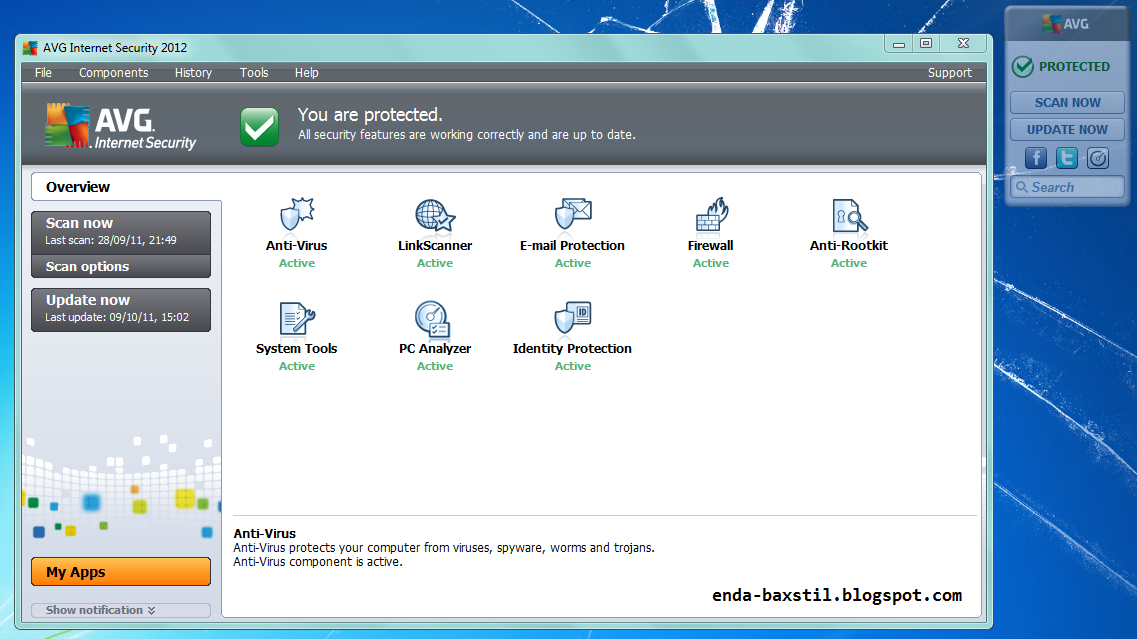
Task: Click the target icon next to Twitter in gadget
Action: (x=1098, y=157)
